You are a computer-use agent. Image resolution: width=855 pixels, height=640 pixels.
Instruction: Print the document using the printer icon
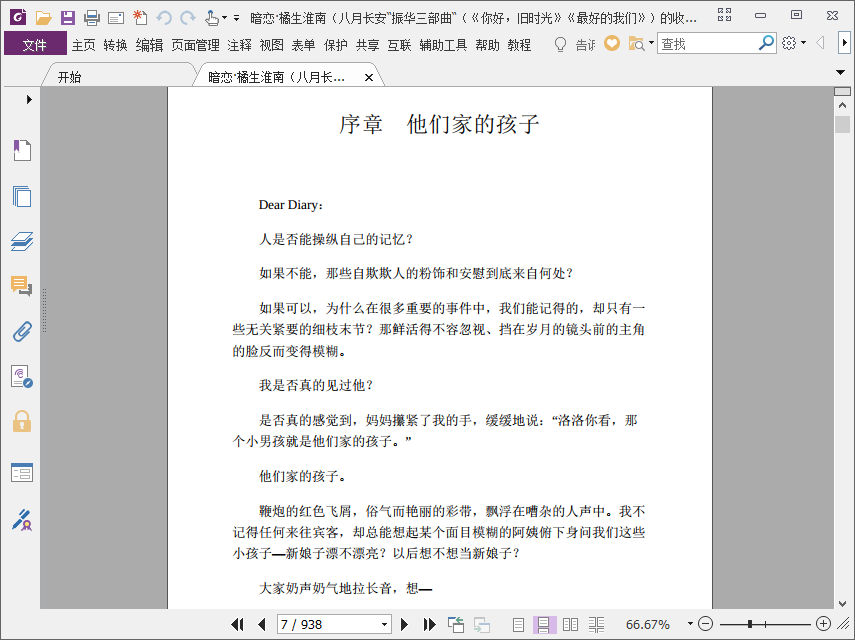92,18
